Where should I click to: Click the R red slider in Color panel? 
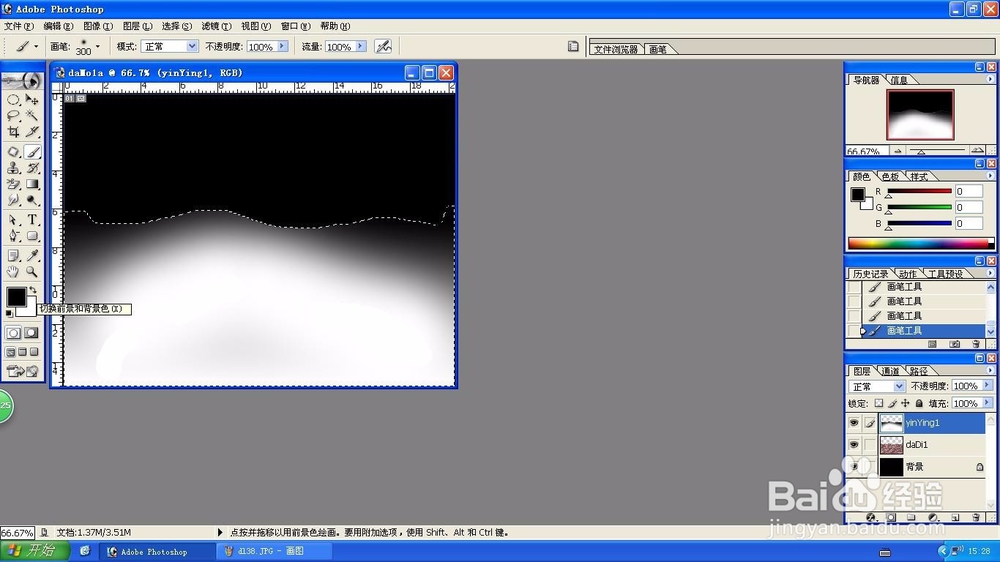pyautogui.click(x=919, y=191)
